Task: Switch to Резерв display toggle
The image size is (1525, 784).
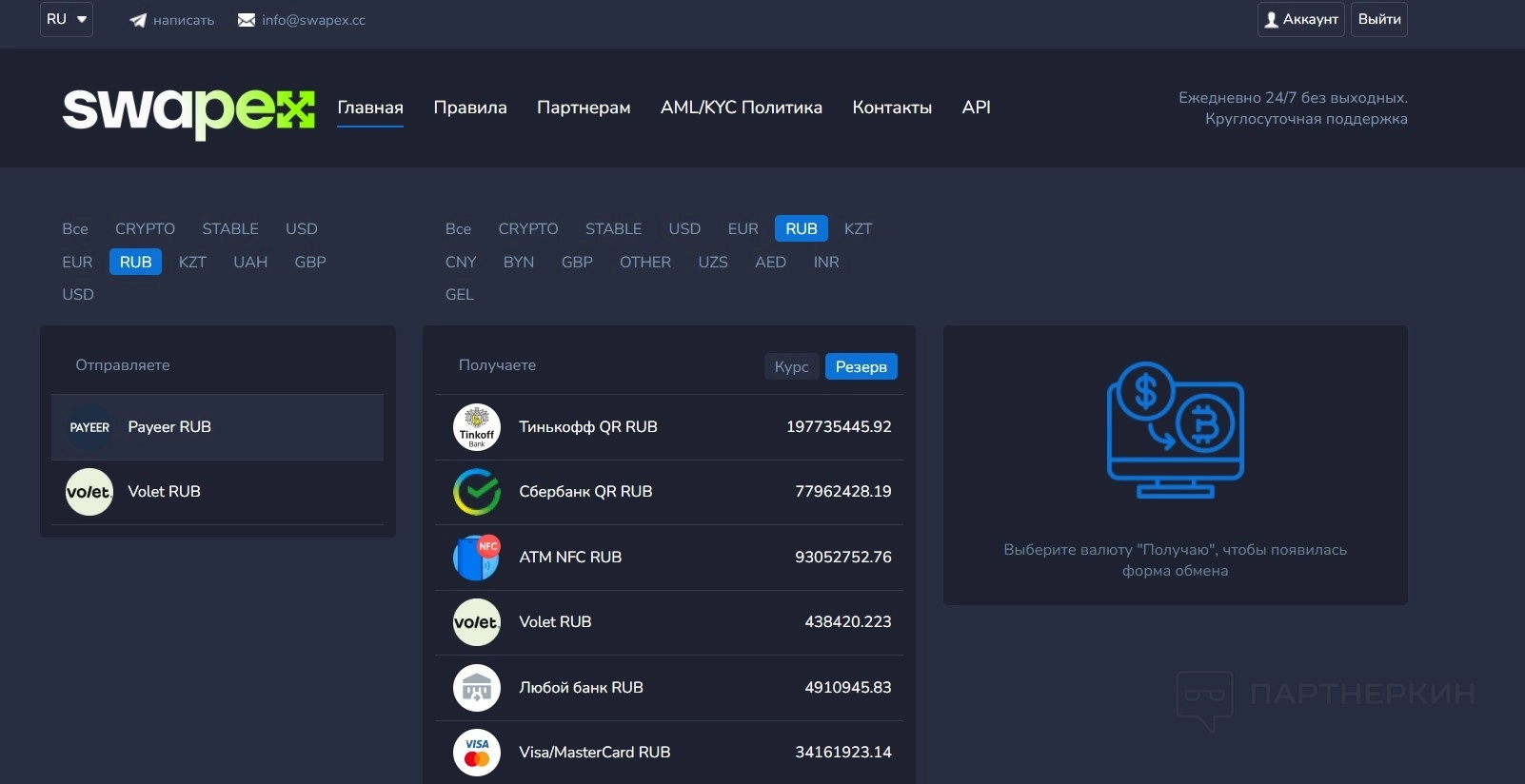Action: [861, 366]
